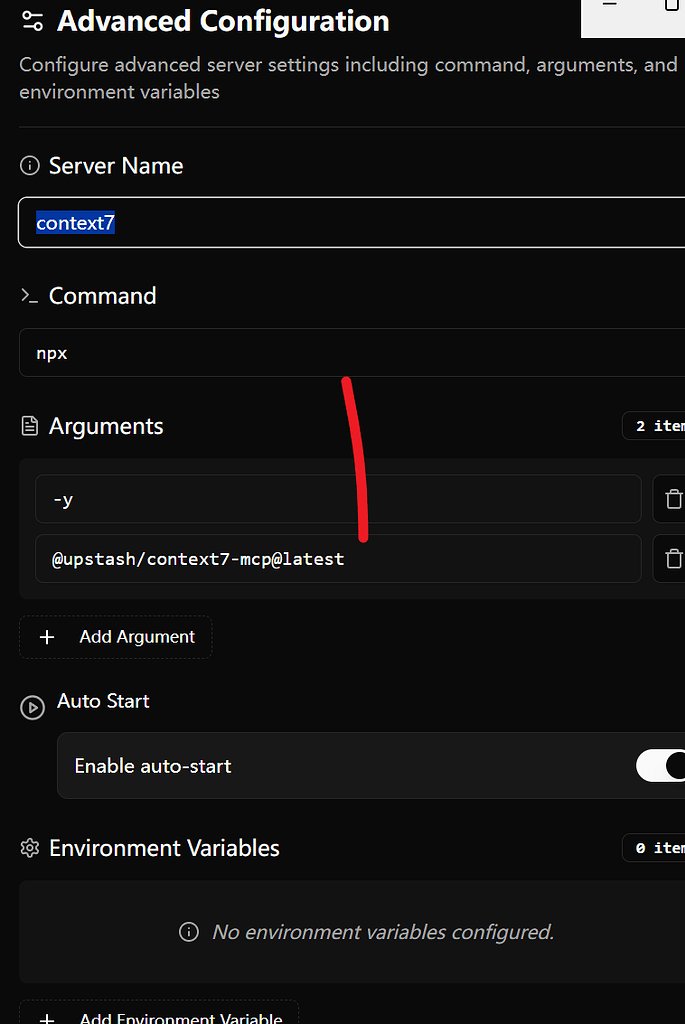The width and height of the screenshot is (685, 1024).
Task: Click the Enable auto-start label
Action: coord(153,765)
